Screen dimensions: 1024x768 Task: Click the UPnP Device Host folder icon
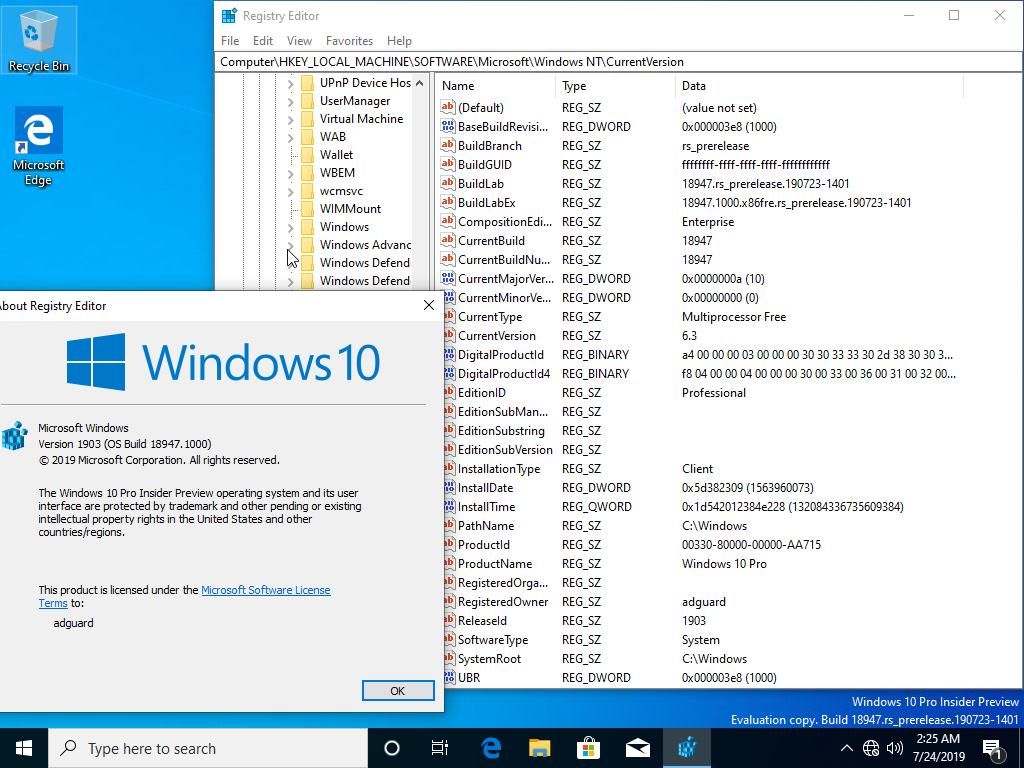[307, 83]
